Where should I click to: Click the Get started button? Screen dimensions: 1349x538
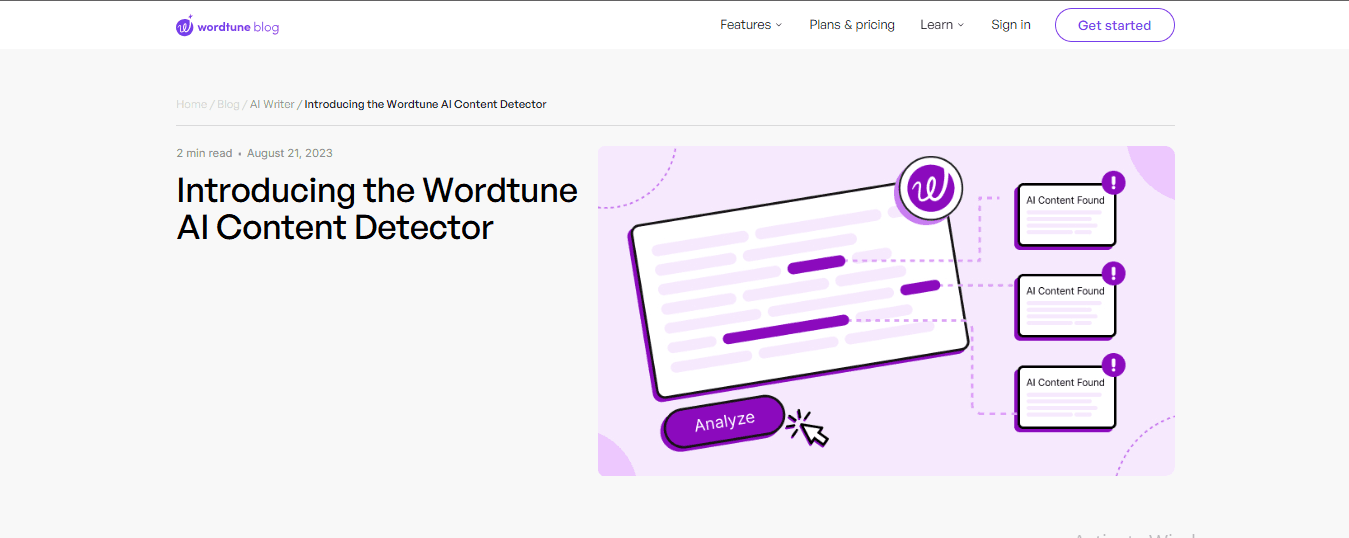(1114, 25)
